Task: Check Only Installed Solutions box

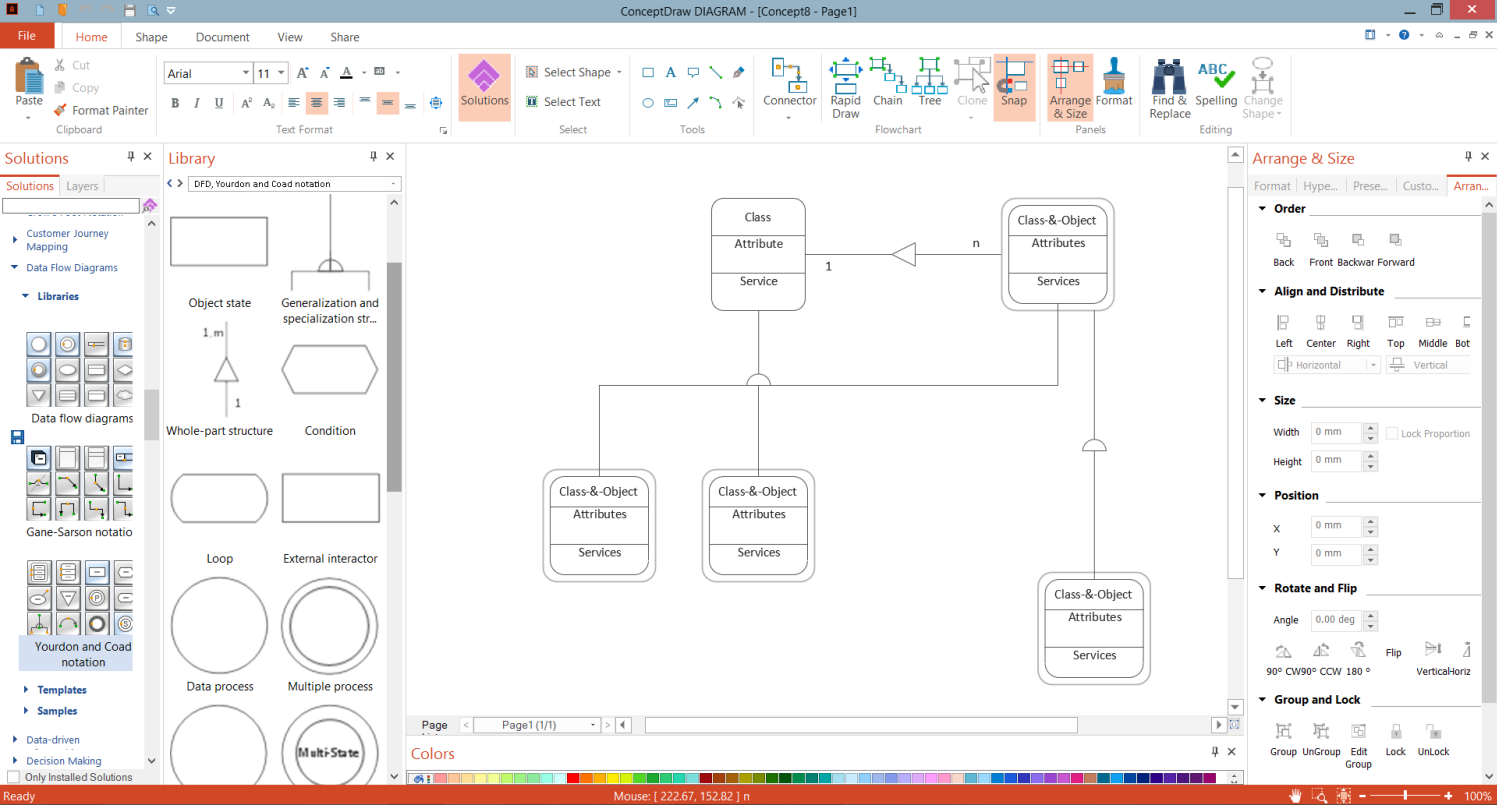Action: (14, 777)
